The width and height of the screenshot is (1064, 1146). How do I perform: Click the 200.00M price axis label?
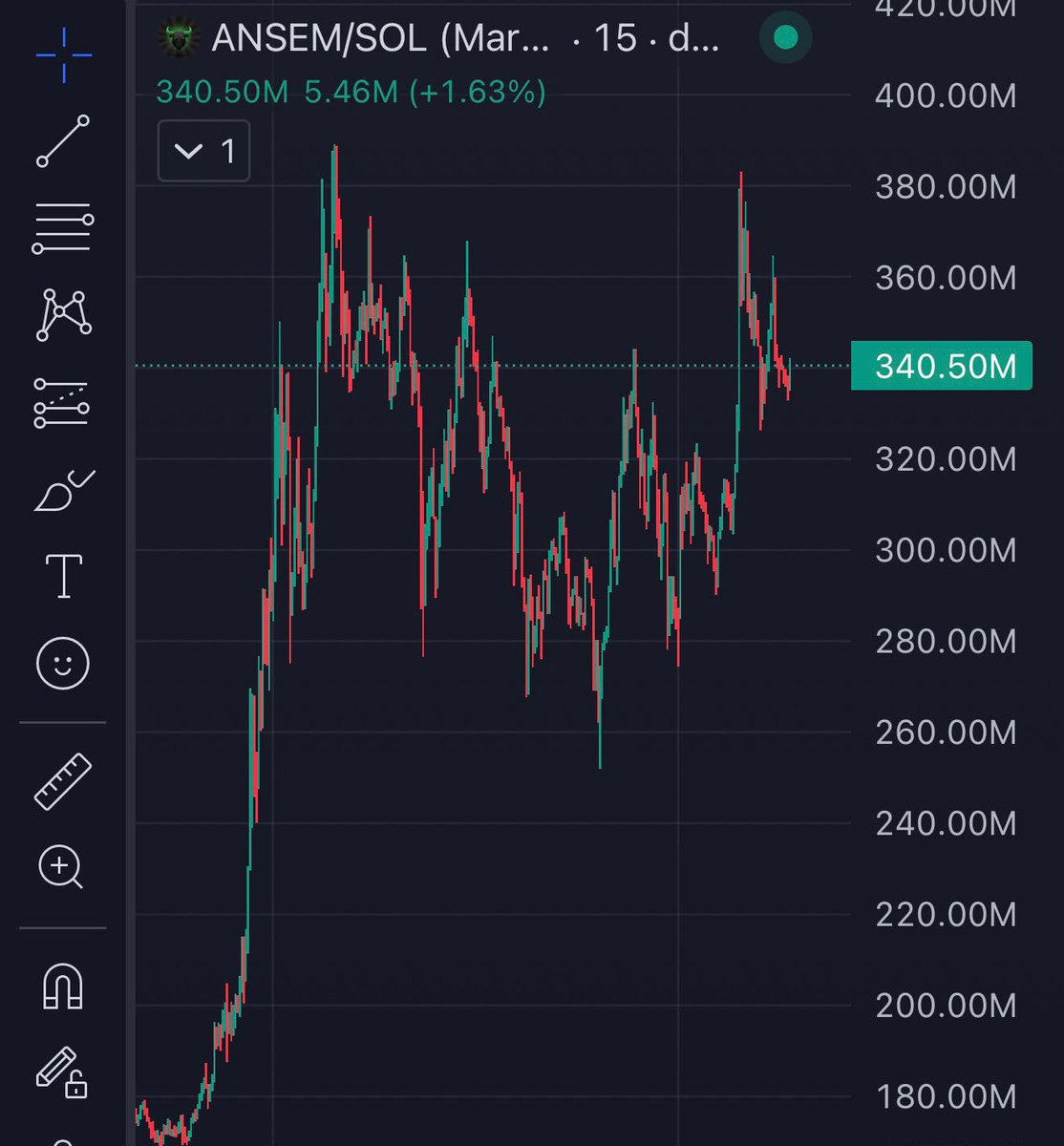tap(946, 1006)
